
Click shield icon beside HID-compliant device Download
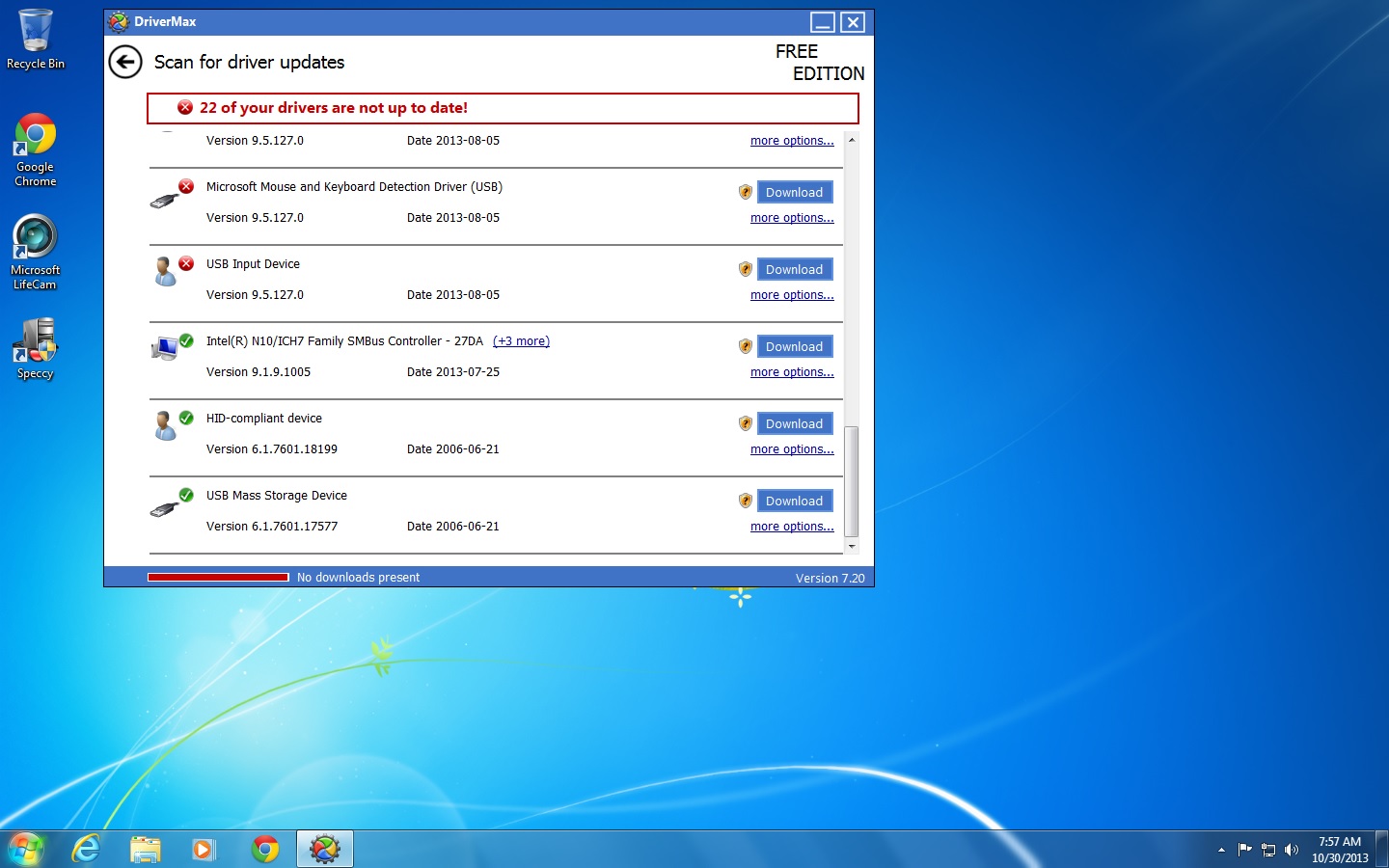pos(746,423)
